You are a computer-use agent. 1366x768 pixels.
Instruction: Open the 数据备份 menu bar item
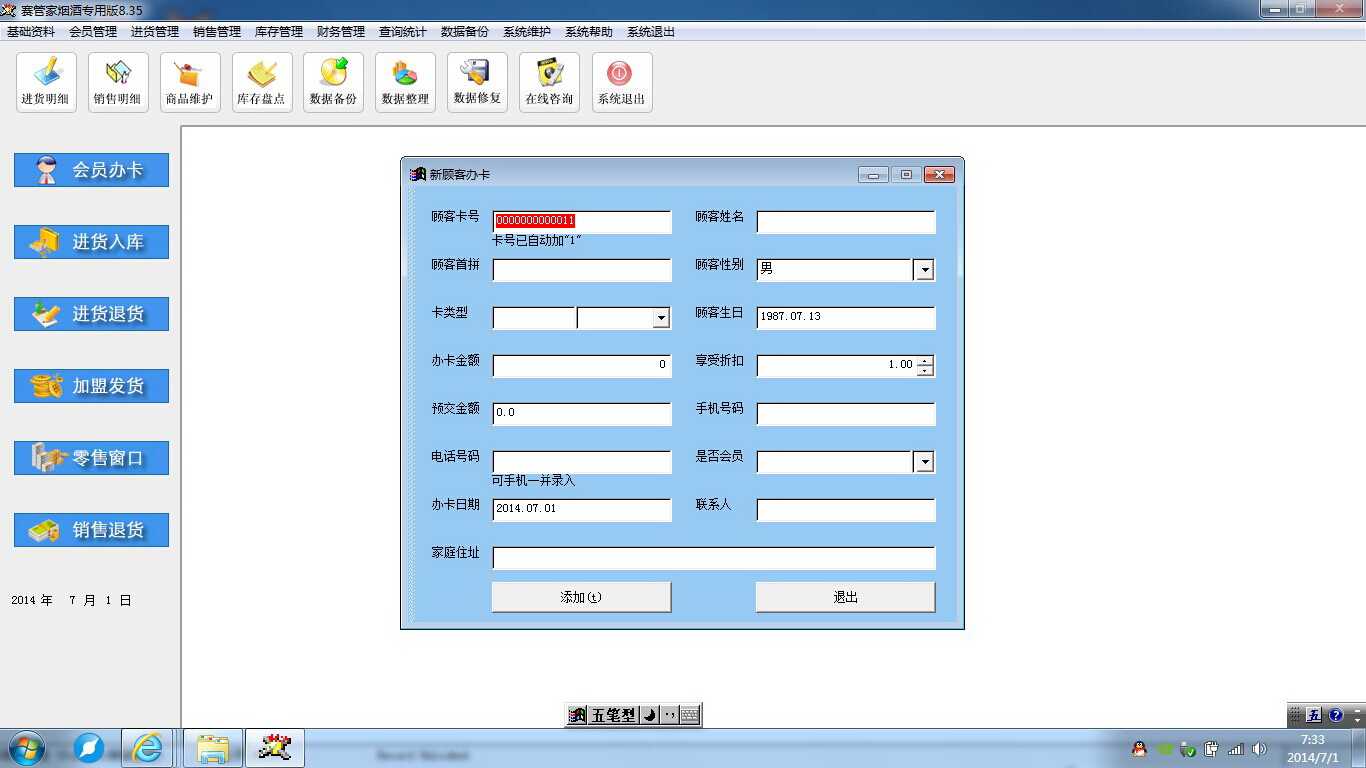click(465, 32)
